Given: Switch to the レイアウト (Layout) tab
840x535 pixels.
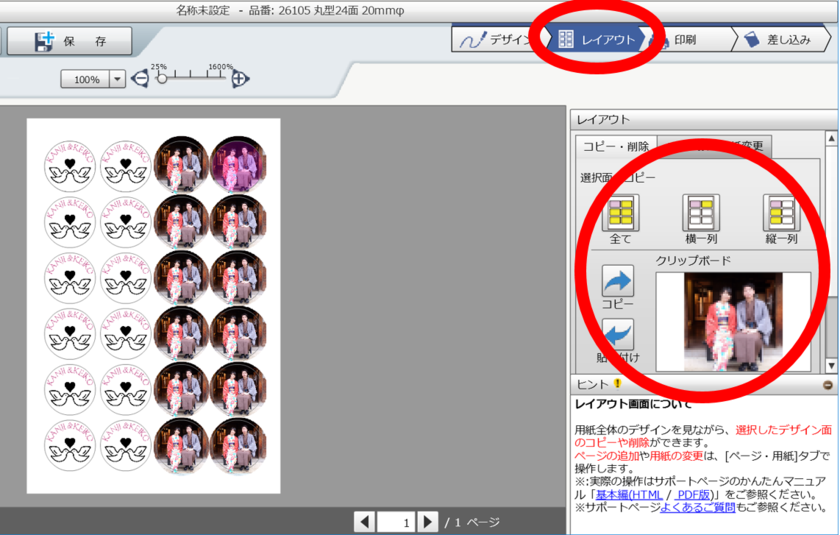Looking at the screenshot, I should tap(597, 40).
